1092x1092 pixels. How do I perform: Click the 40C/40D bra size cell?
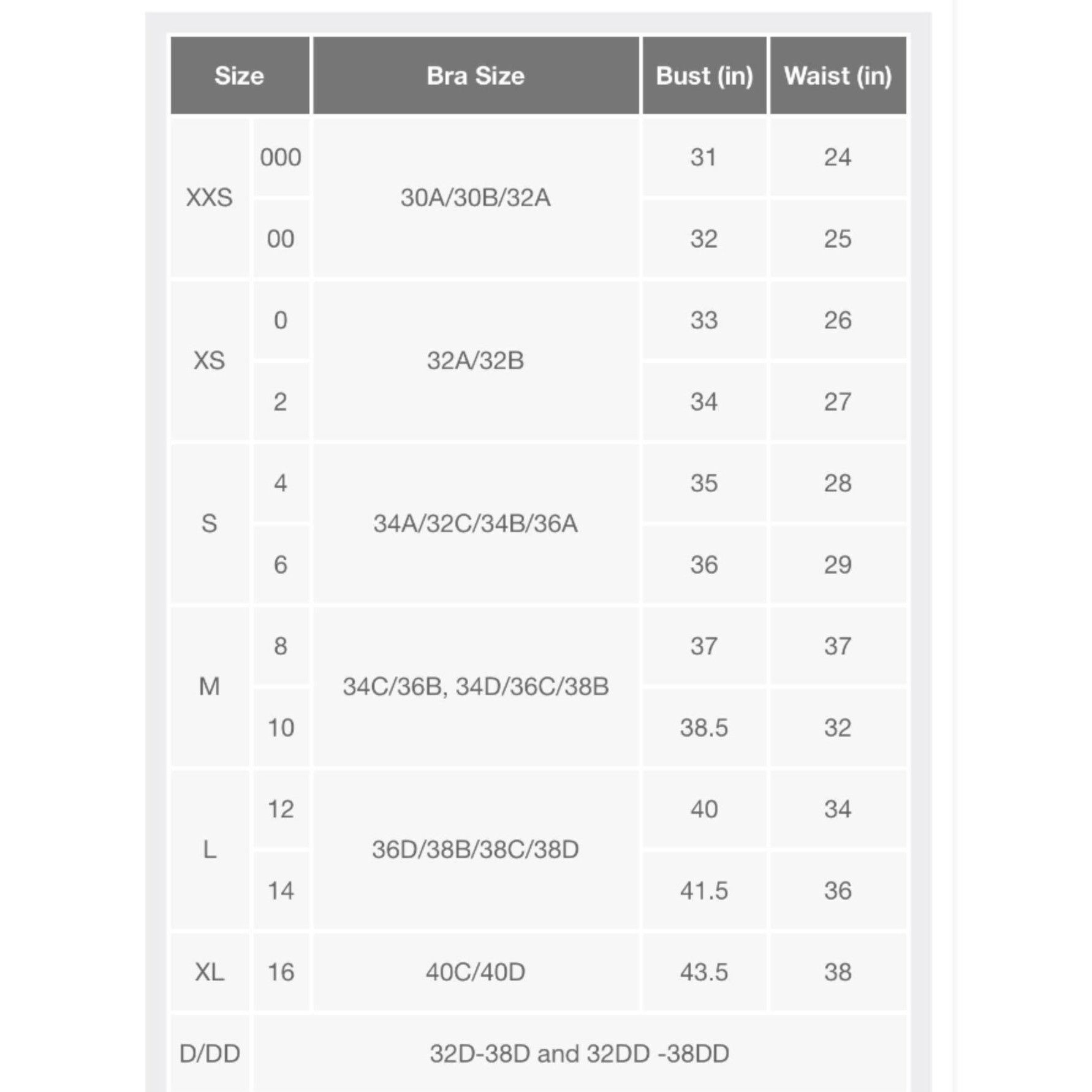(x=476, y=972)
